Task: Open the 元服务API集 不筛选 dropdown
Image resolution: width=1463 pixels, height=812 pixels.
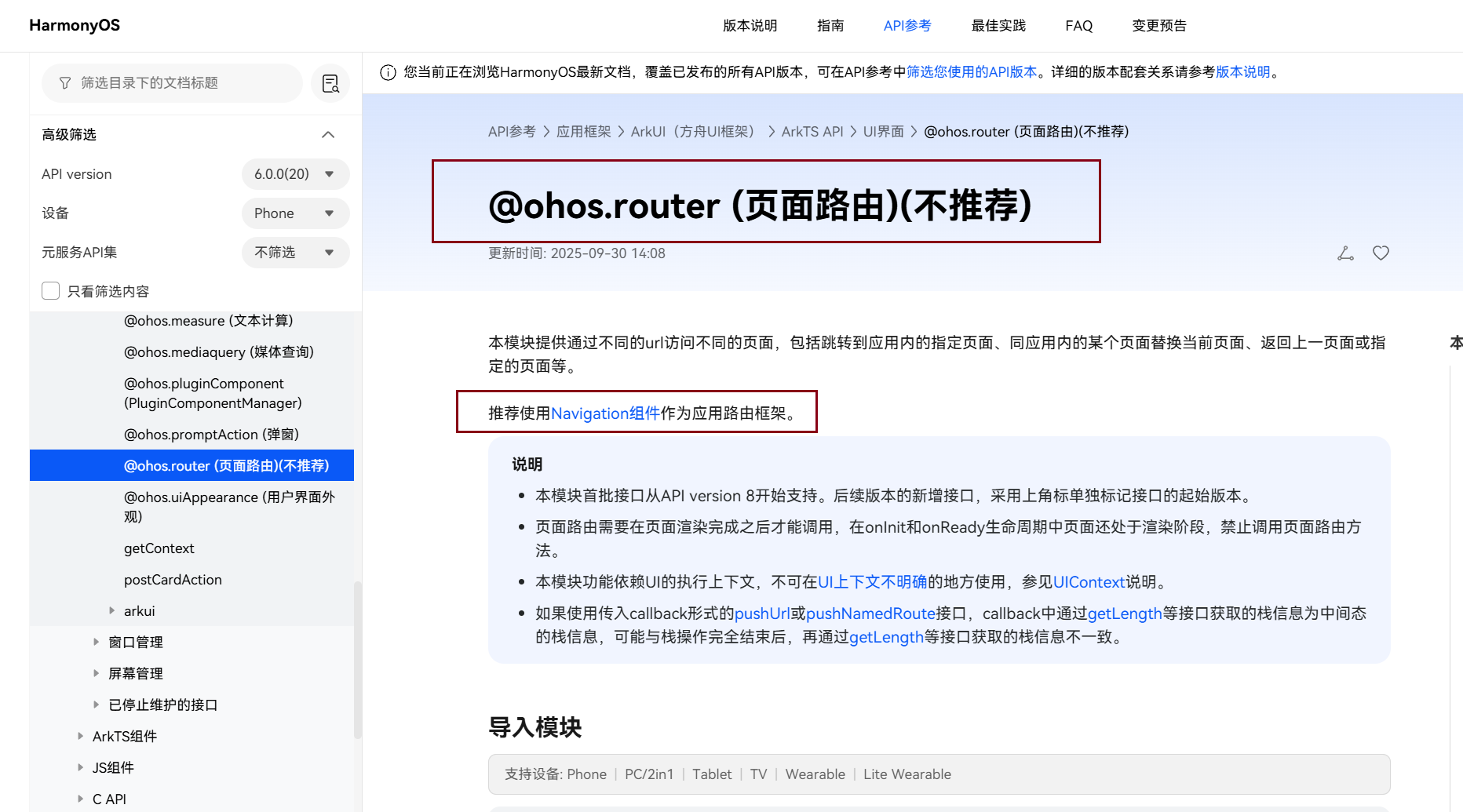Action: 295,253
